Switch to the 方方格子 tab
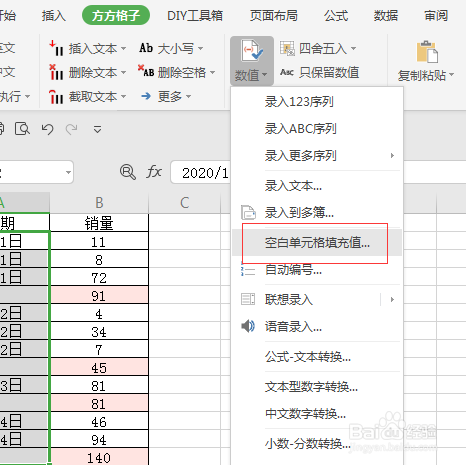 [116, 15]
